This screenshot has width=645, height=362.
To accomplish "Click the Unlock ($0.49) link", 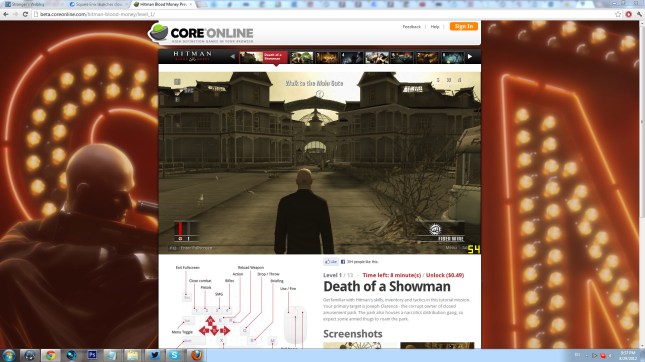I will pos(445,275).
